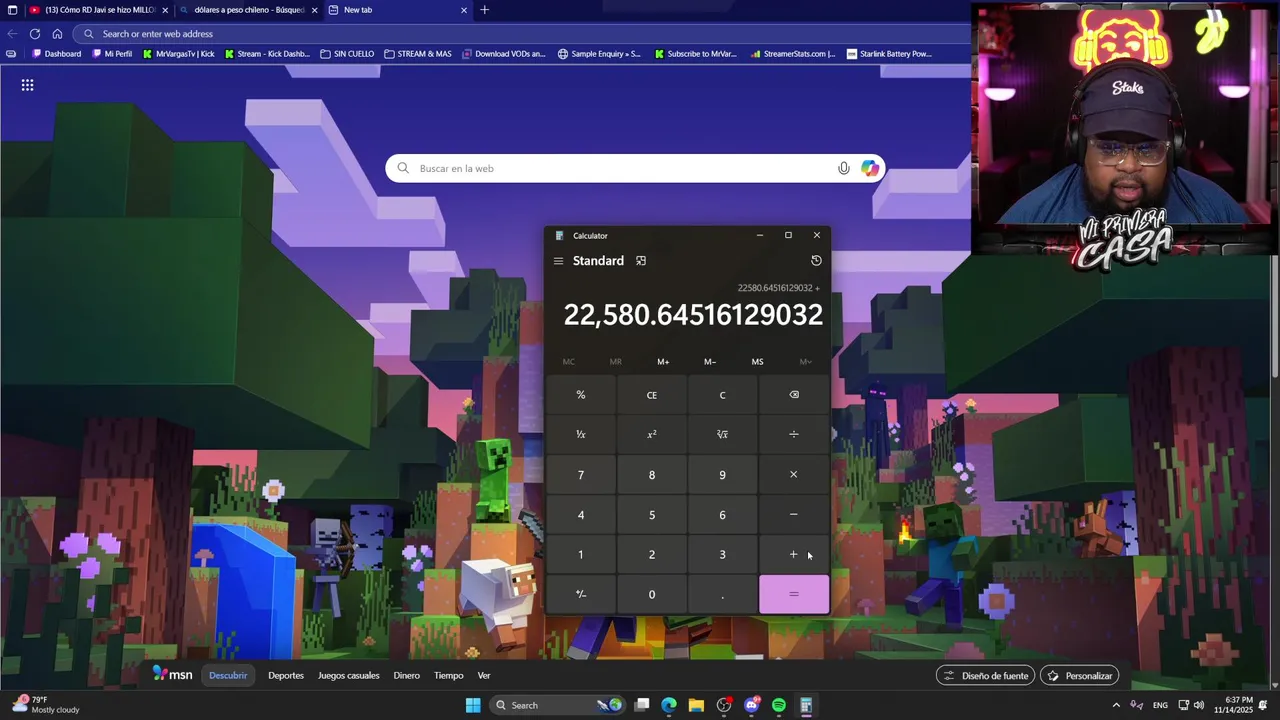Click the square root key
The image size is (1280, 720).
click(x=723, y=435)
